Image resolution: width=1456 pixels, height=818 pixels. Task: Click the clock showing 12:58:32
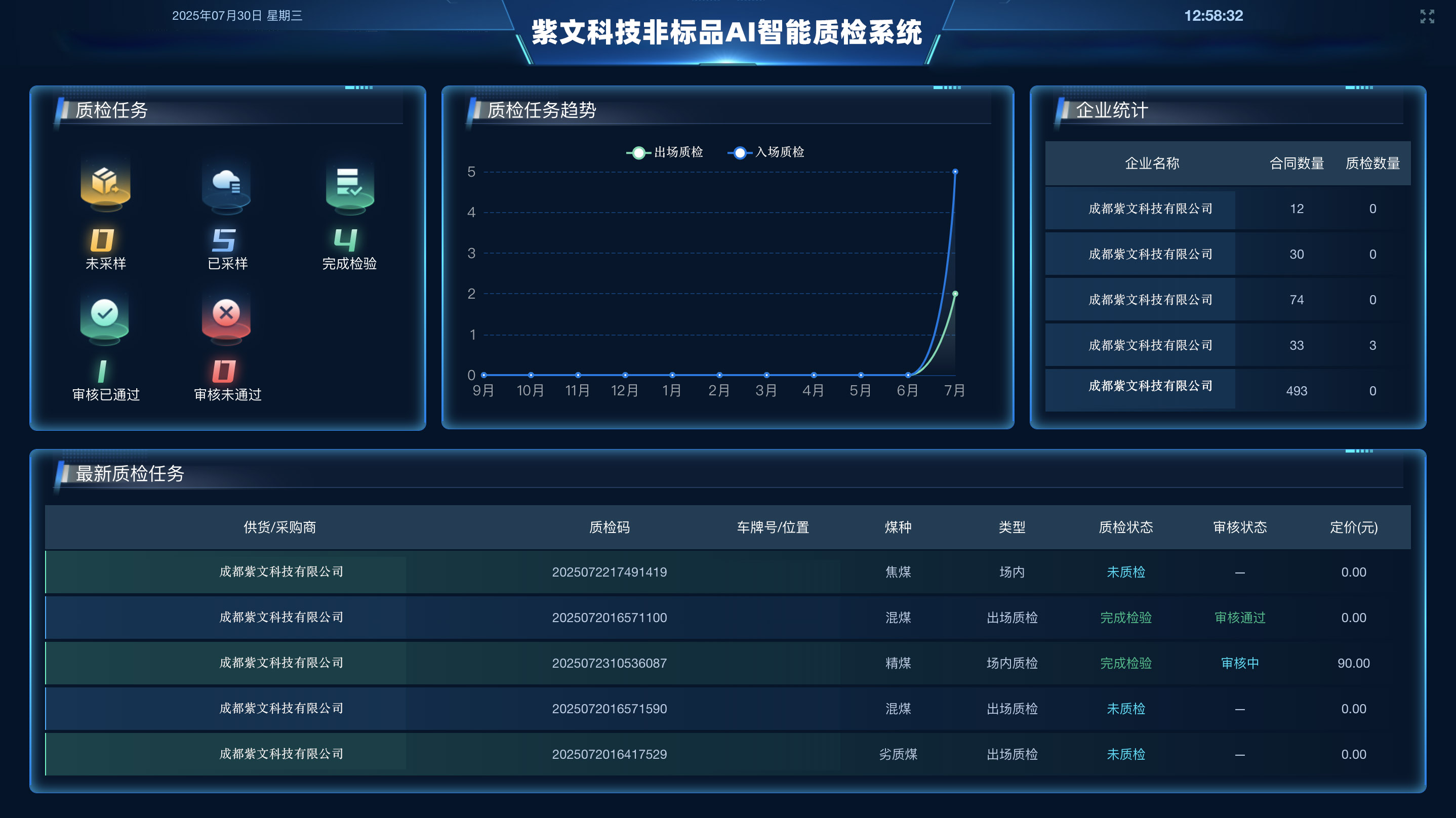(1214, 16)
